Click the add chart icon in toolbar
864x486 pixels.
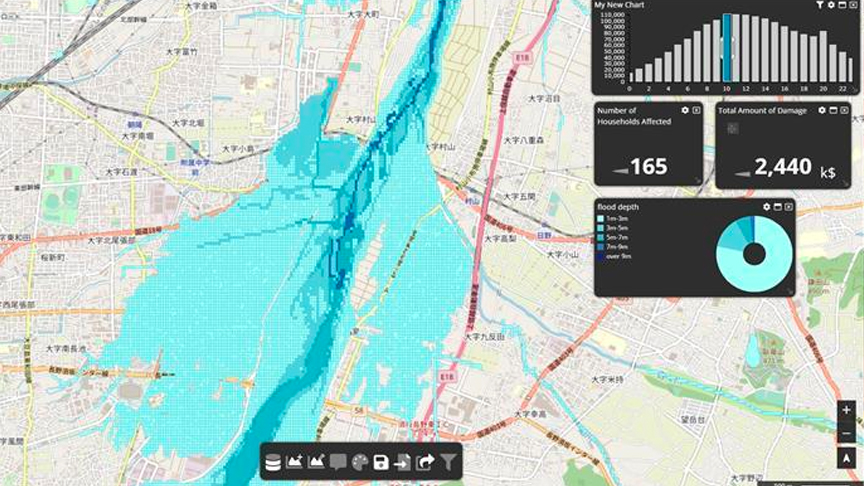click(x=294, y=462)
